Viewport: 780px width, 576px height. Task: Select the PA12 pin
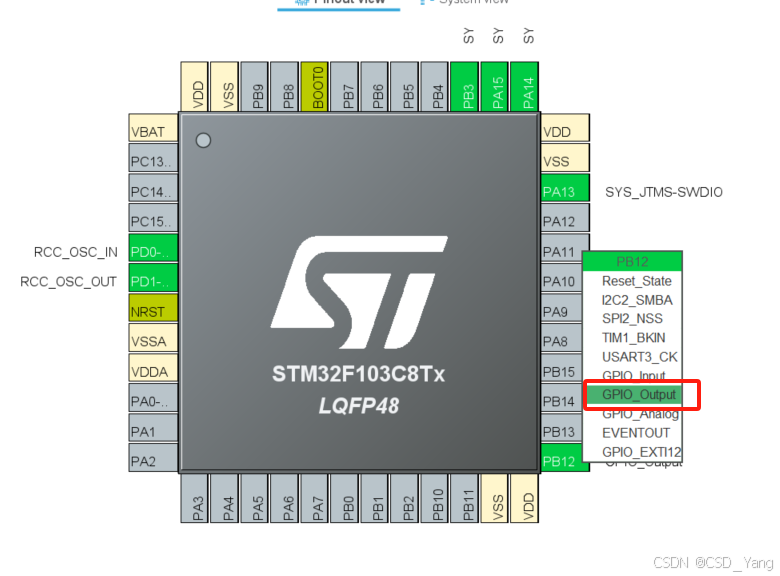click(x=565, y=217)
